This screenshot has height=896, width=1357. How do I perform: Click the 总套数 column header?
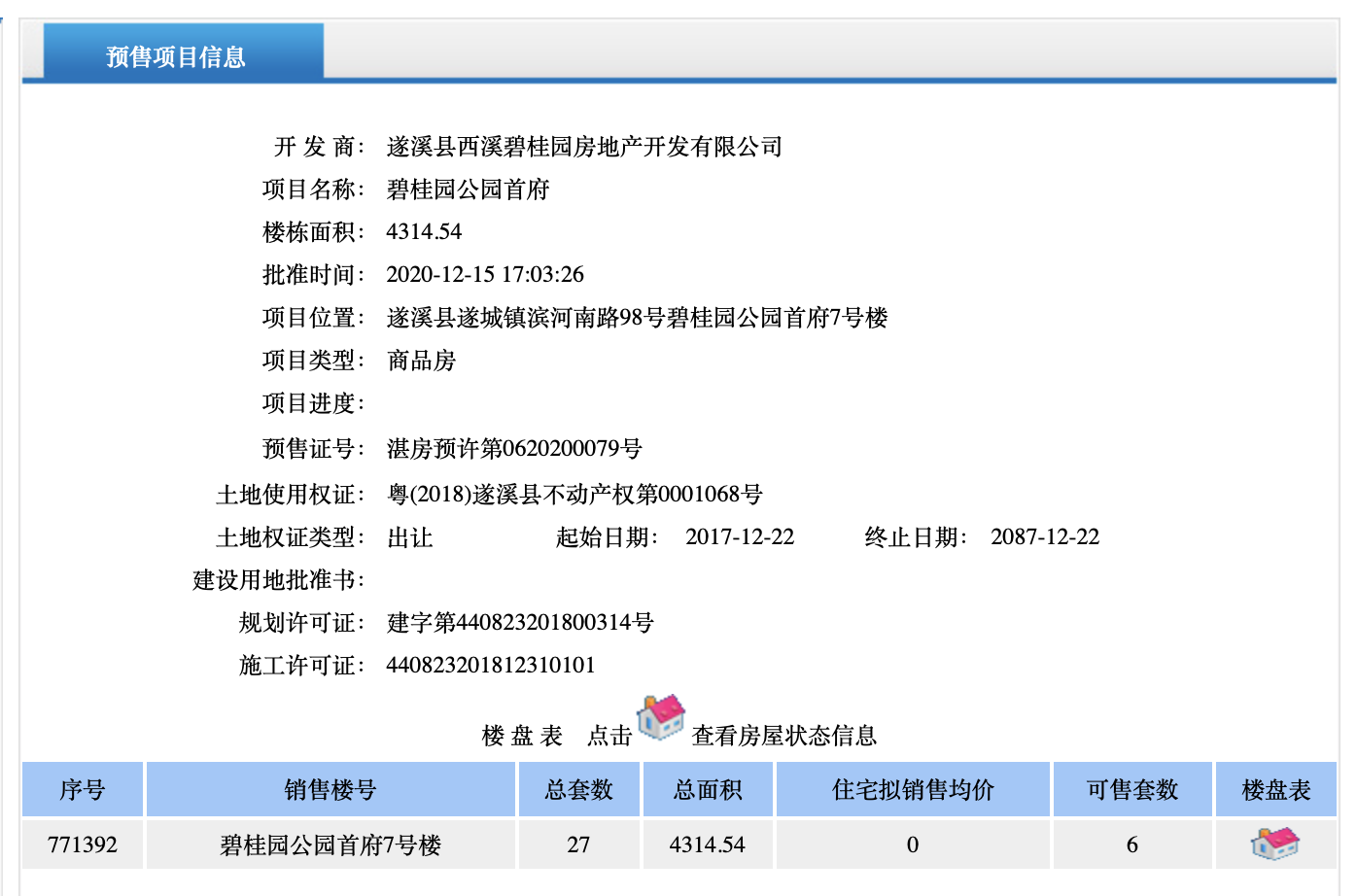[x=579, y=789]
